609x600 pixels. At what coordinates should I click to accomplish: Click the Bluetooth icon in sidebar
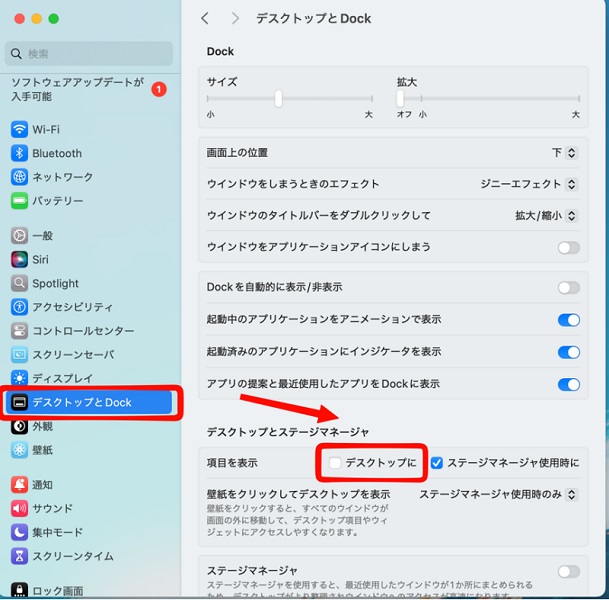point(19,153)
